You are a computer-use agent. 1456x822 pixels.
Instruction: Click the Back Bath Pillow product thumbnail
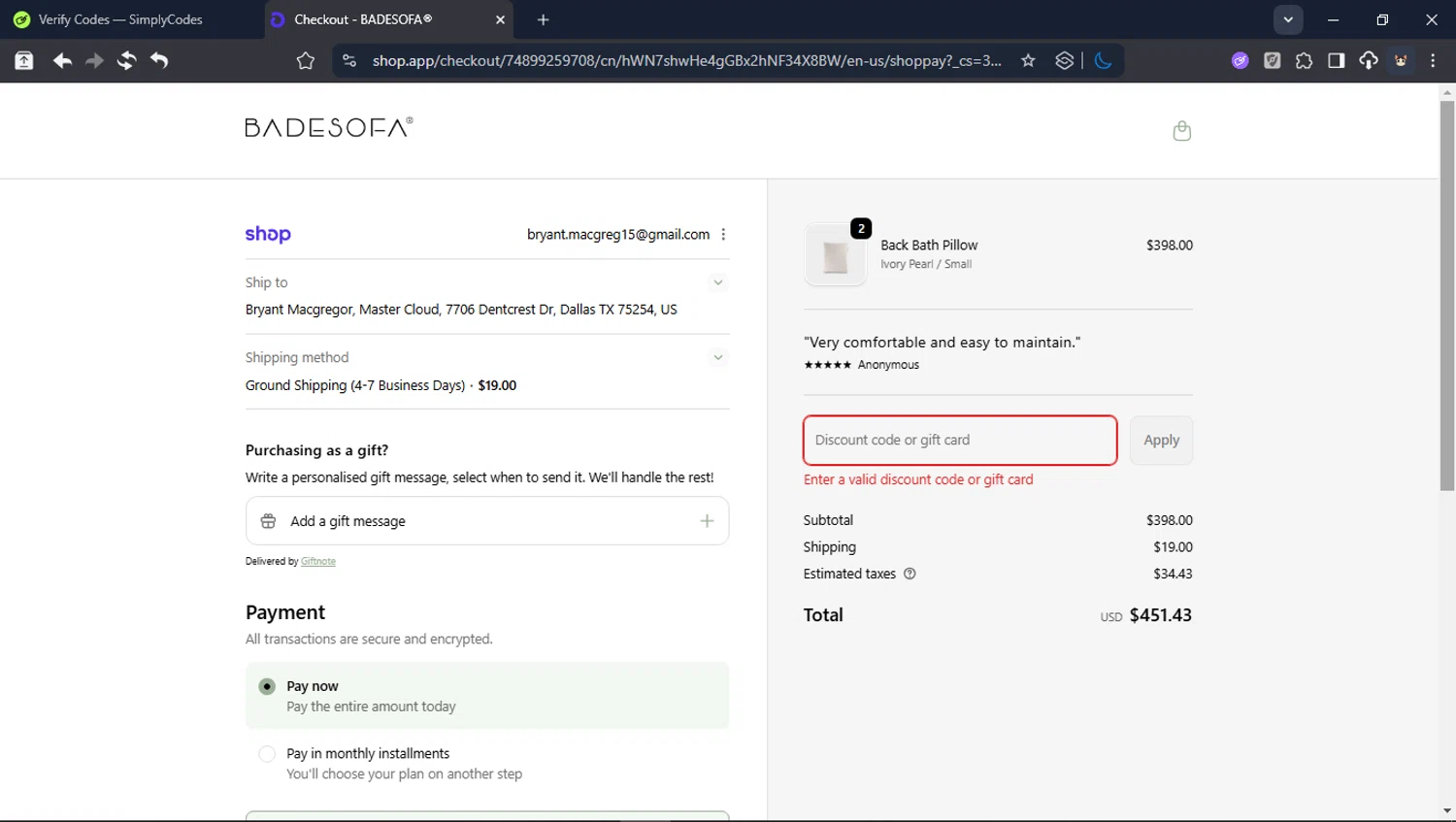[x=836, y=254]
